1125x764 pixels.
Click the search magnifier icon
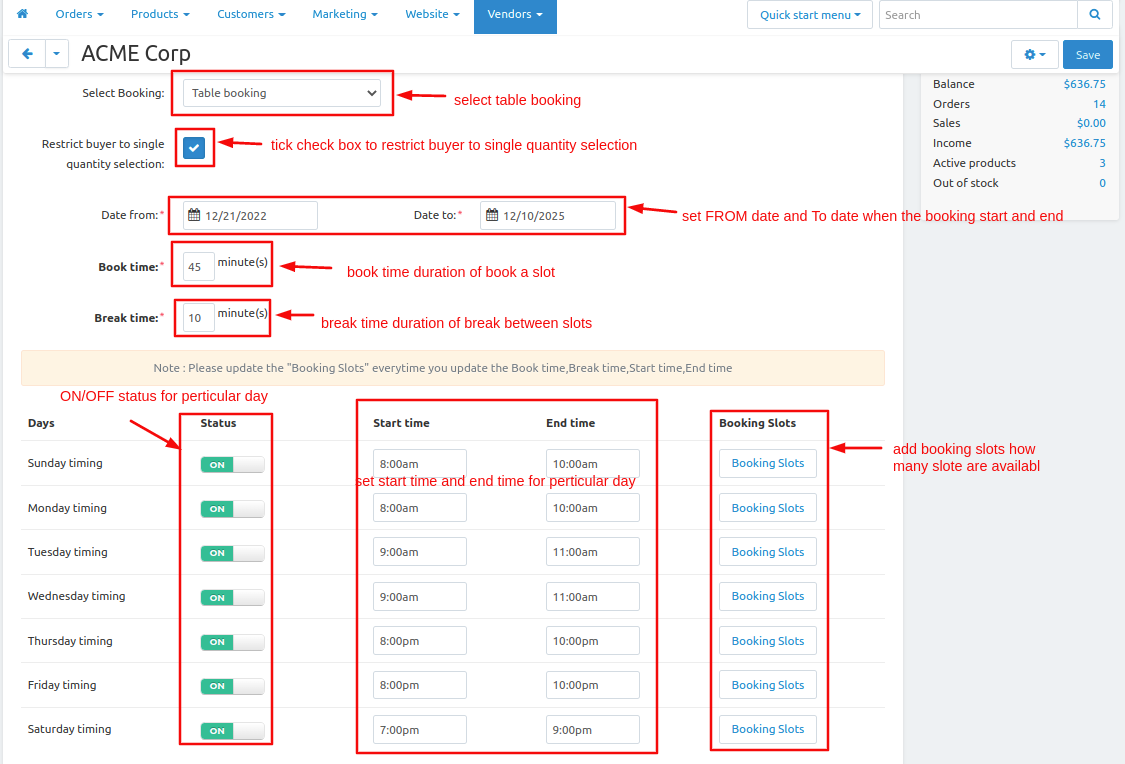(1095, 15)
